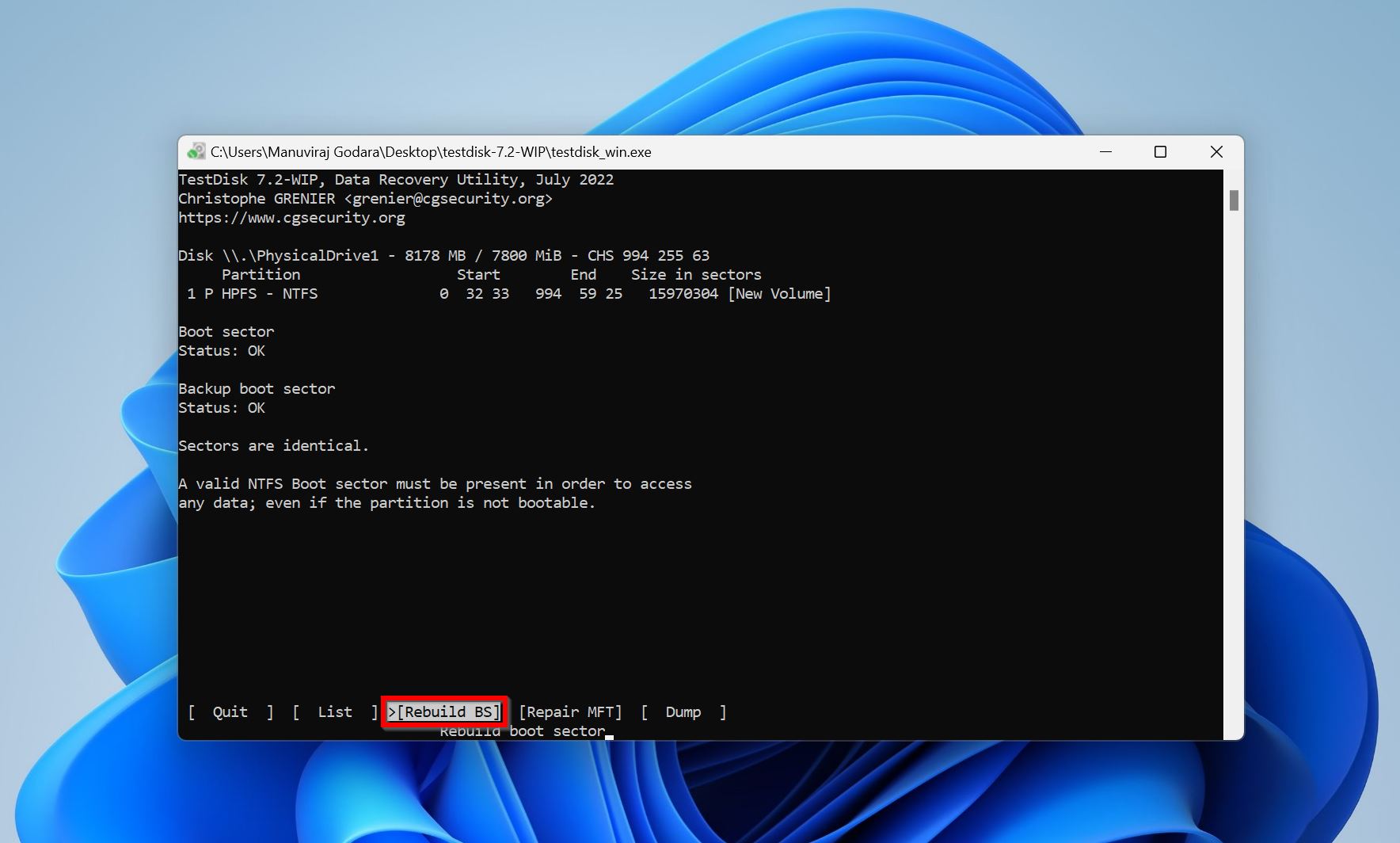
Task: Click the console vertical scrollbar thumb
Action: 1233,200
